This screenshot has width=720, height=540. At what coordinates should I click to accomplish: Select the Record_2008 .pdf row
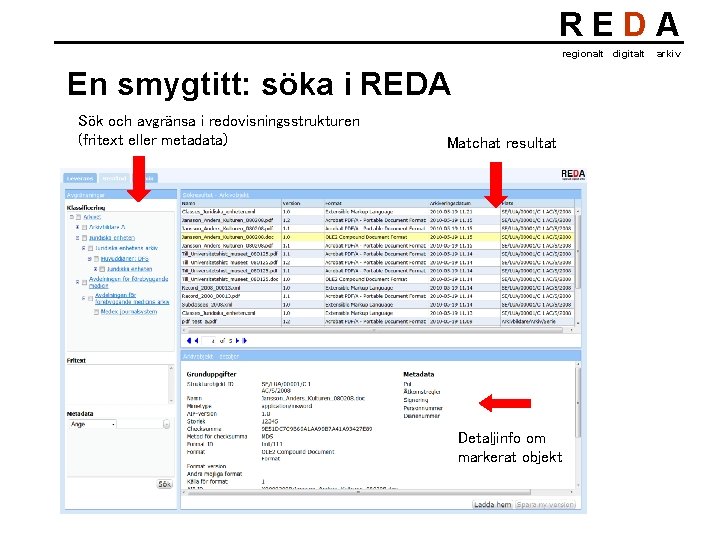(377, 296)
